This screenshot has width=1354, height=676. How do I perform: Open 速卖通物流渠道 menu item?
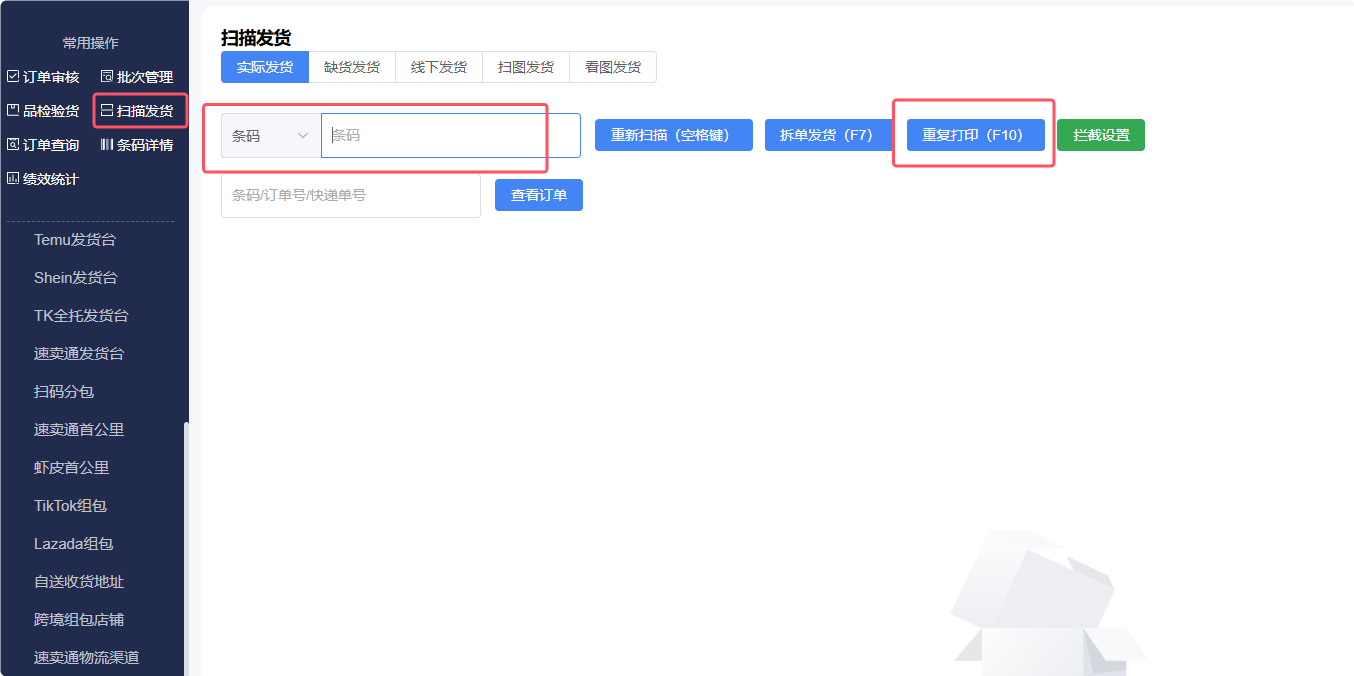coord(87,657)
